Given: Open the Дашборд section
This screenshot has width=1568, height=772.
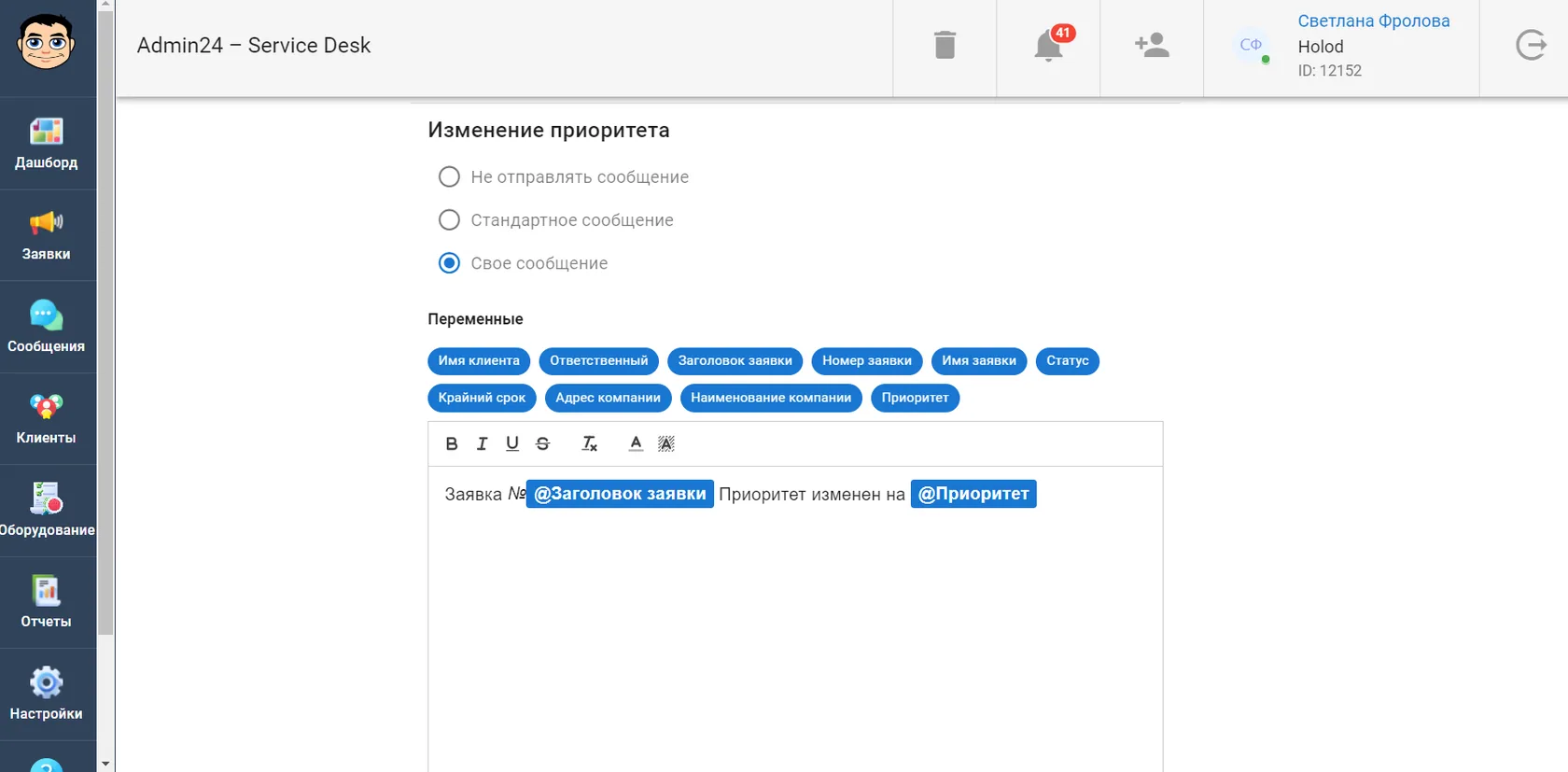Looking at the screenshot, I should [46, 144].
